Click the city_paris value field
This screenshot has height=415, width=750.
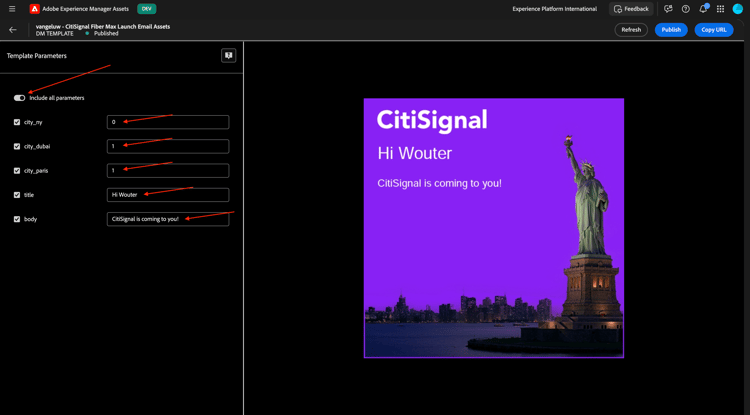pyautogui.click(x=168, y=171)
